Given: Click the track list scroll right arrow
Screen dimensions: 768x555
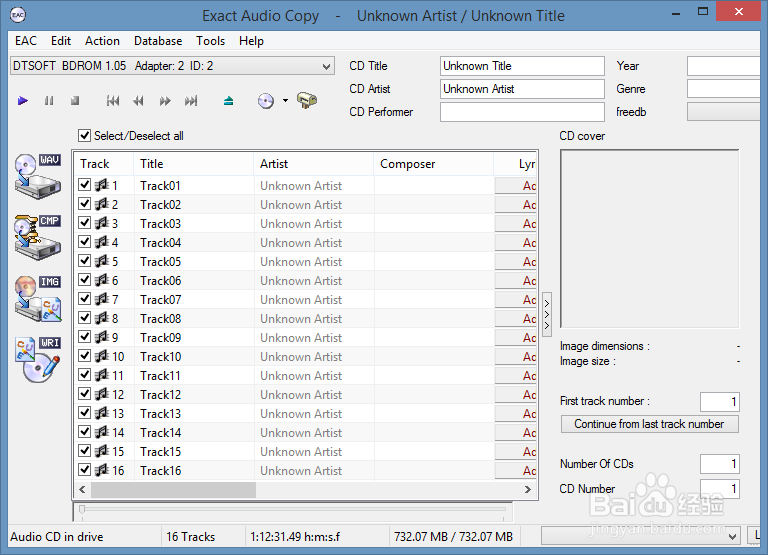Looking at the screenshot, I should [528, 489].
